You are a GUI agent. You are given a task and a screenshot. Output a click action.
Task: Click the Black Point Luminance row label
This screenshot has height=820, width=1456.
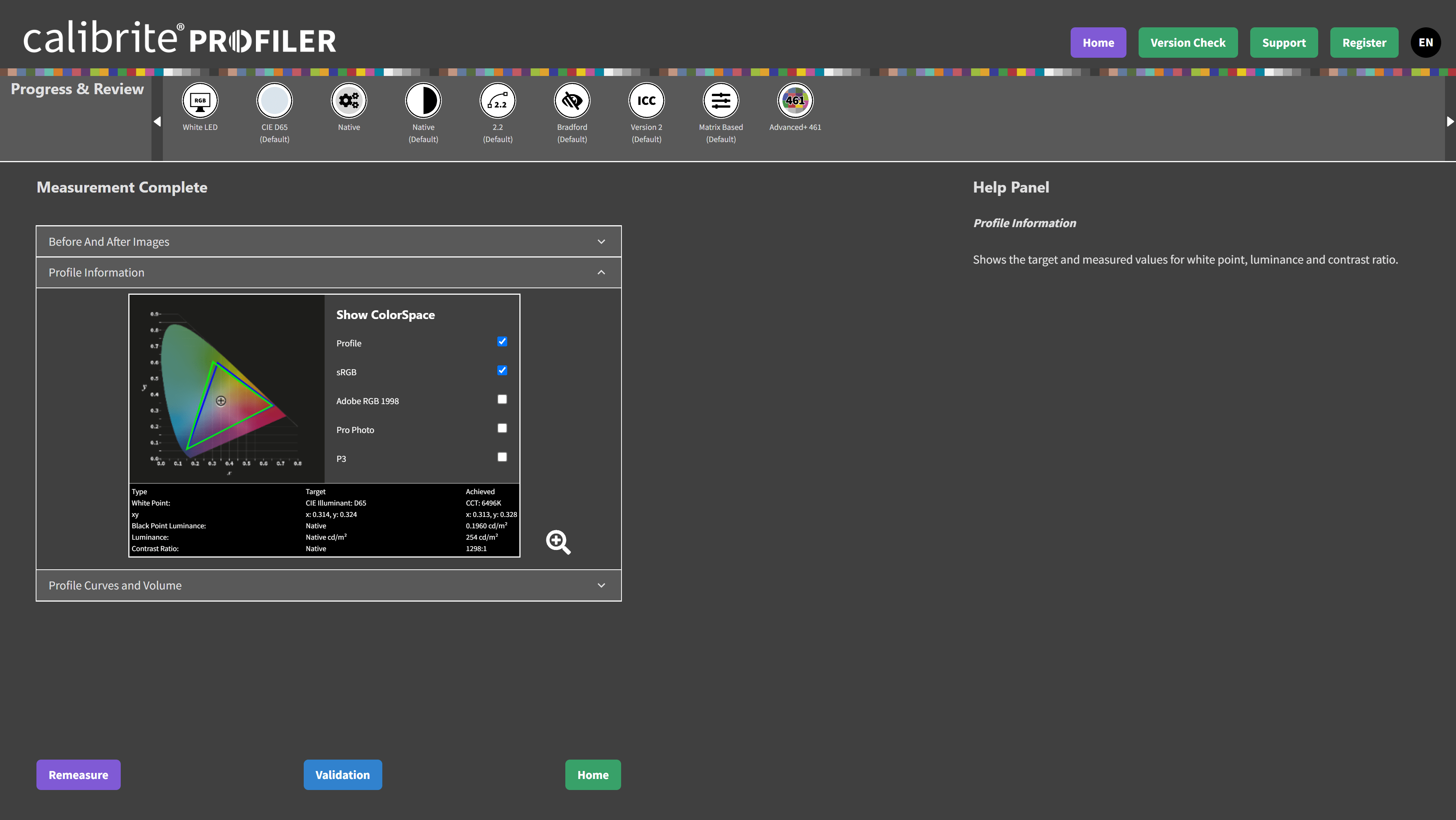[x=169, y=526]
